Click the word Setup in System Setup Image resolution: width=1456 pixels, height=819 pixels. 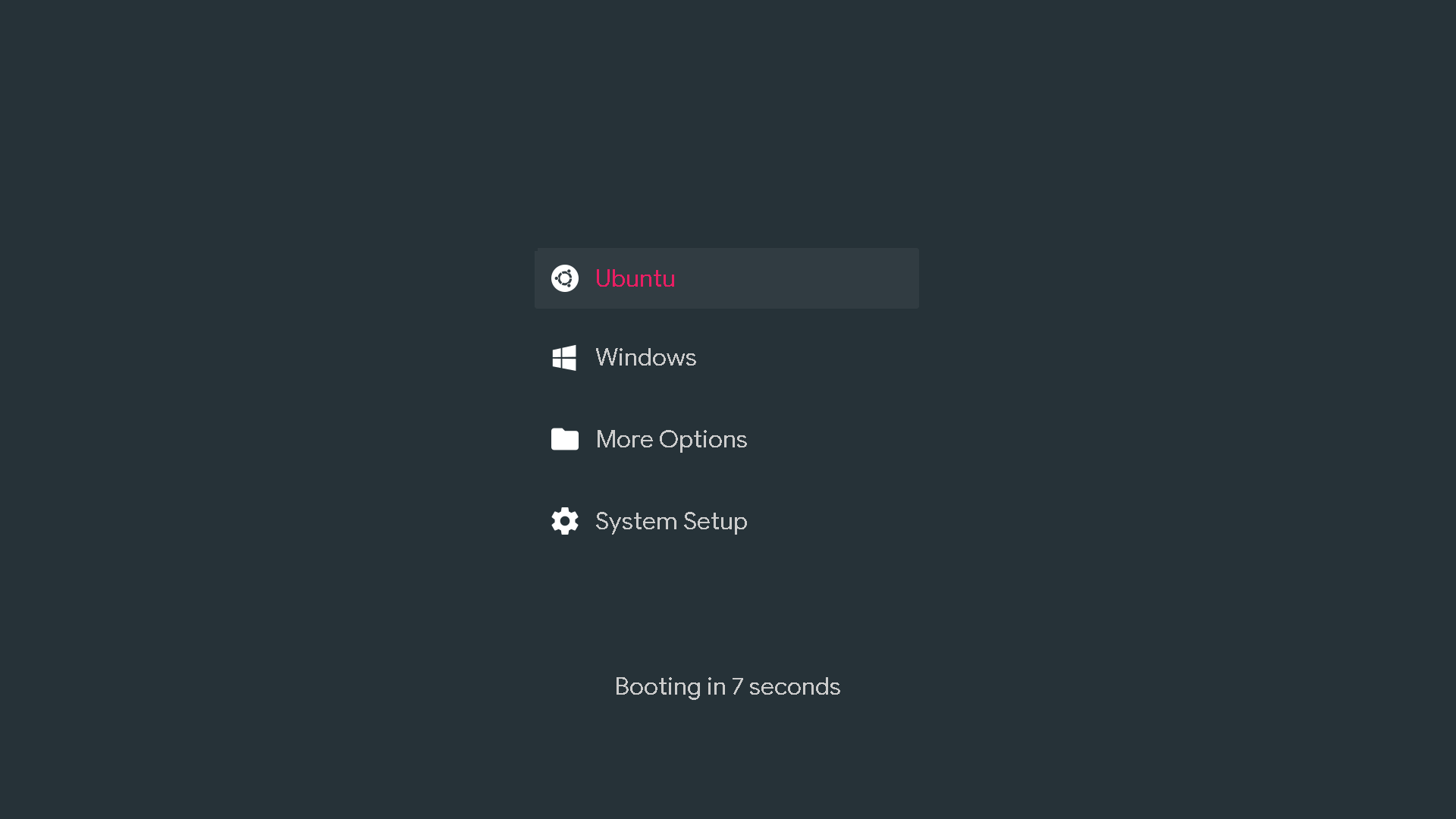(x=715, y=521)
